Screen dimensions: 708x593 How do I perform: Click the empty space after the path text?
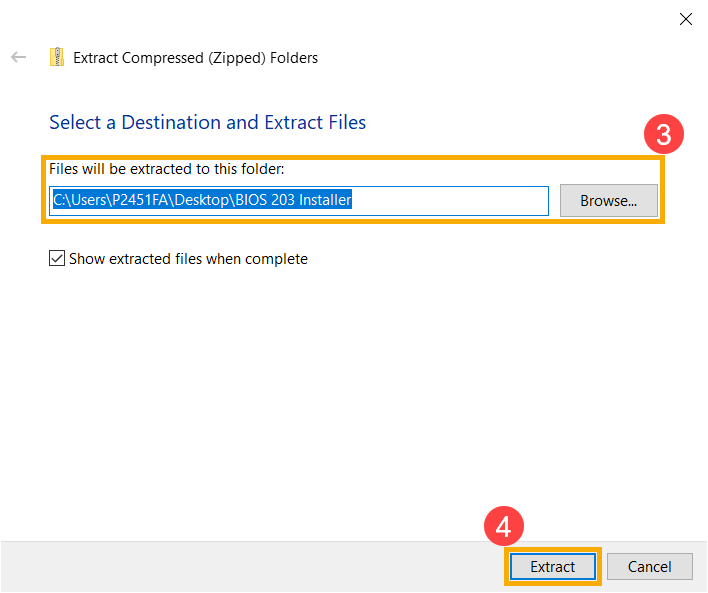(x=449, y=201)
